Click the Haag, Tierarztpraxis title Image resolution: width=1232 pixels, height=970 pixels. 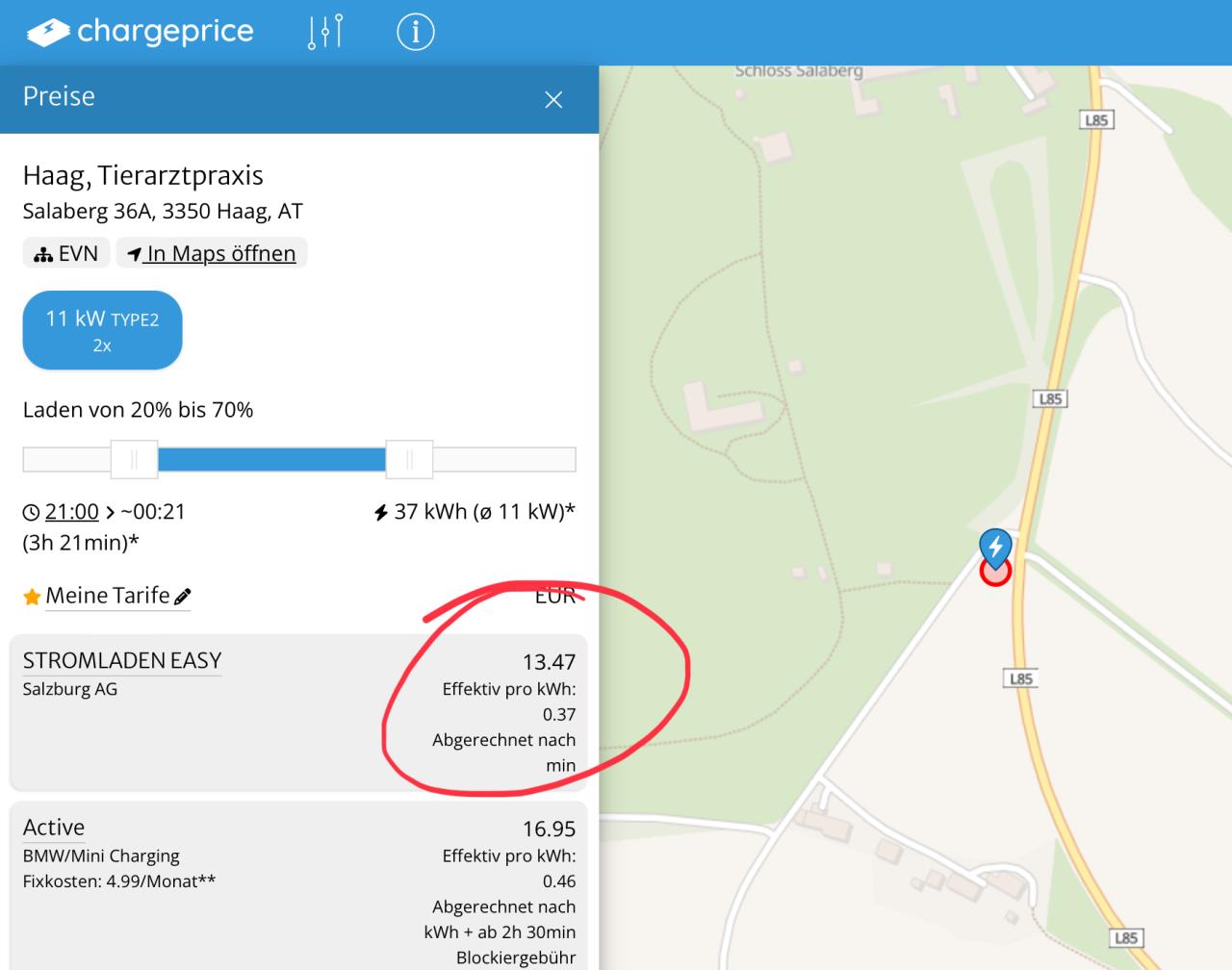143,176
